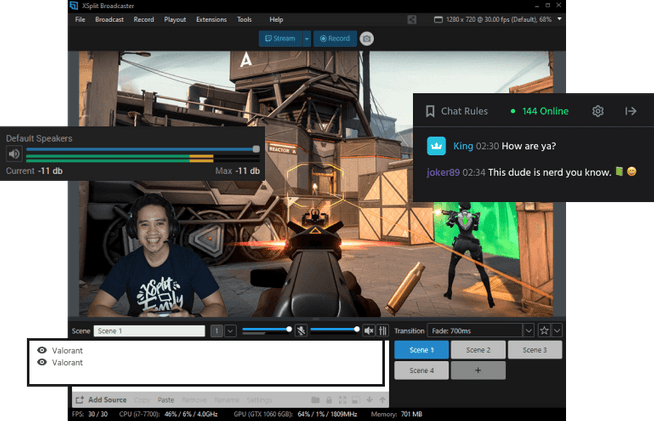Click username joker89 in chat

443,172
